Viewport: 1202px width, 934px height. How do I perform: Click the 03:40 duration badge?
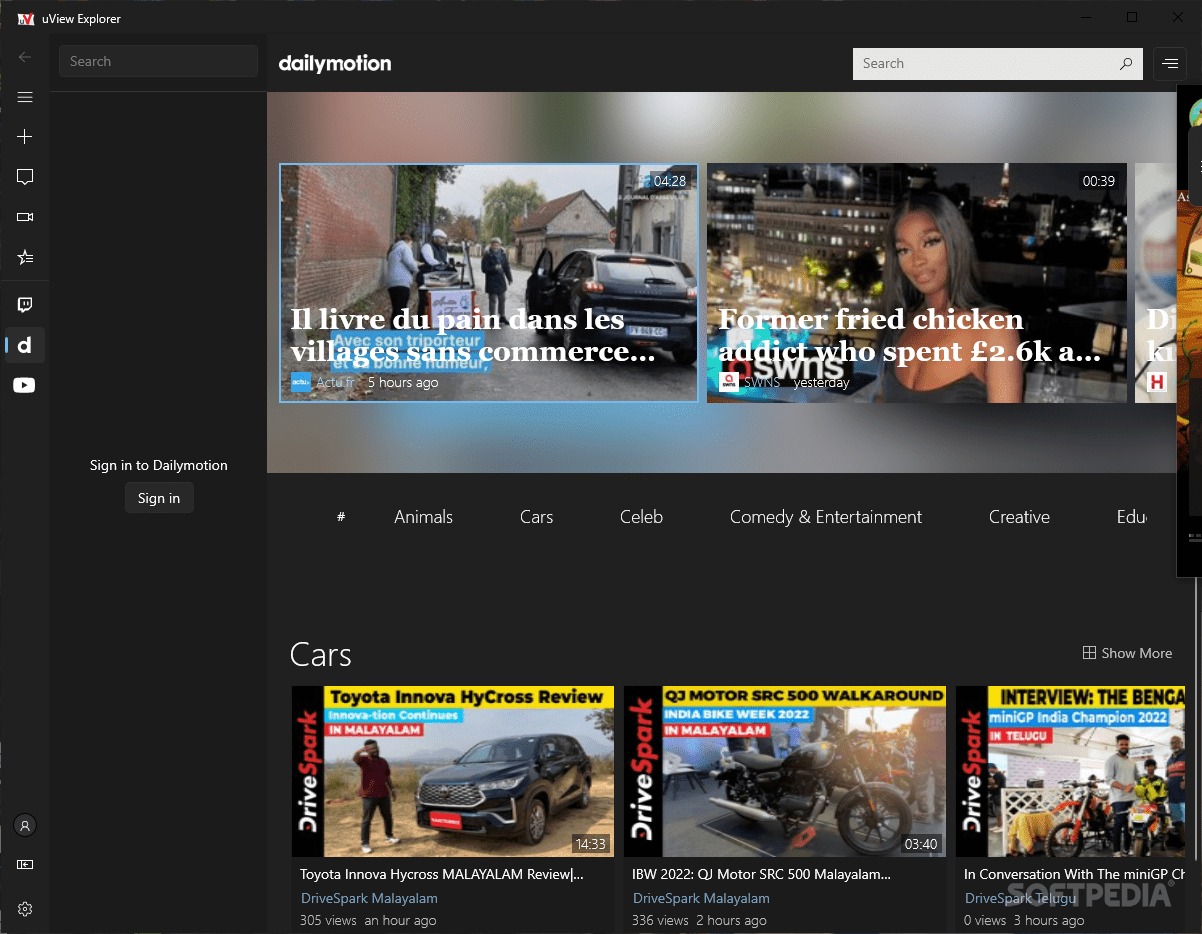coord(921,844)
